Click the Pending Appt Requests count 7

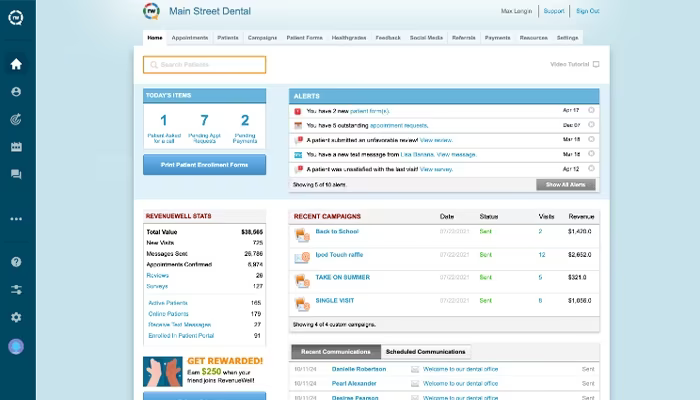[x=204, y=121]
